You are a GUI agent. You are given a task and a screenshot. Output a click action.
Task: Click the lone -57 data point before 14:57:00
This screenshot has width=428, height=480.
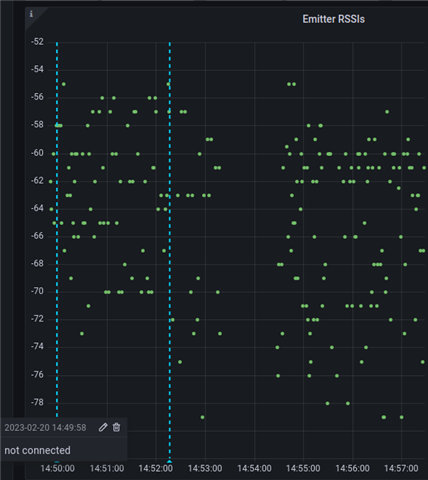(x=387, y=112)
